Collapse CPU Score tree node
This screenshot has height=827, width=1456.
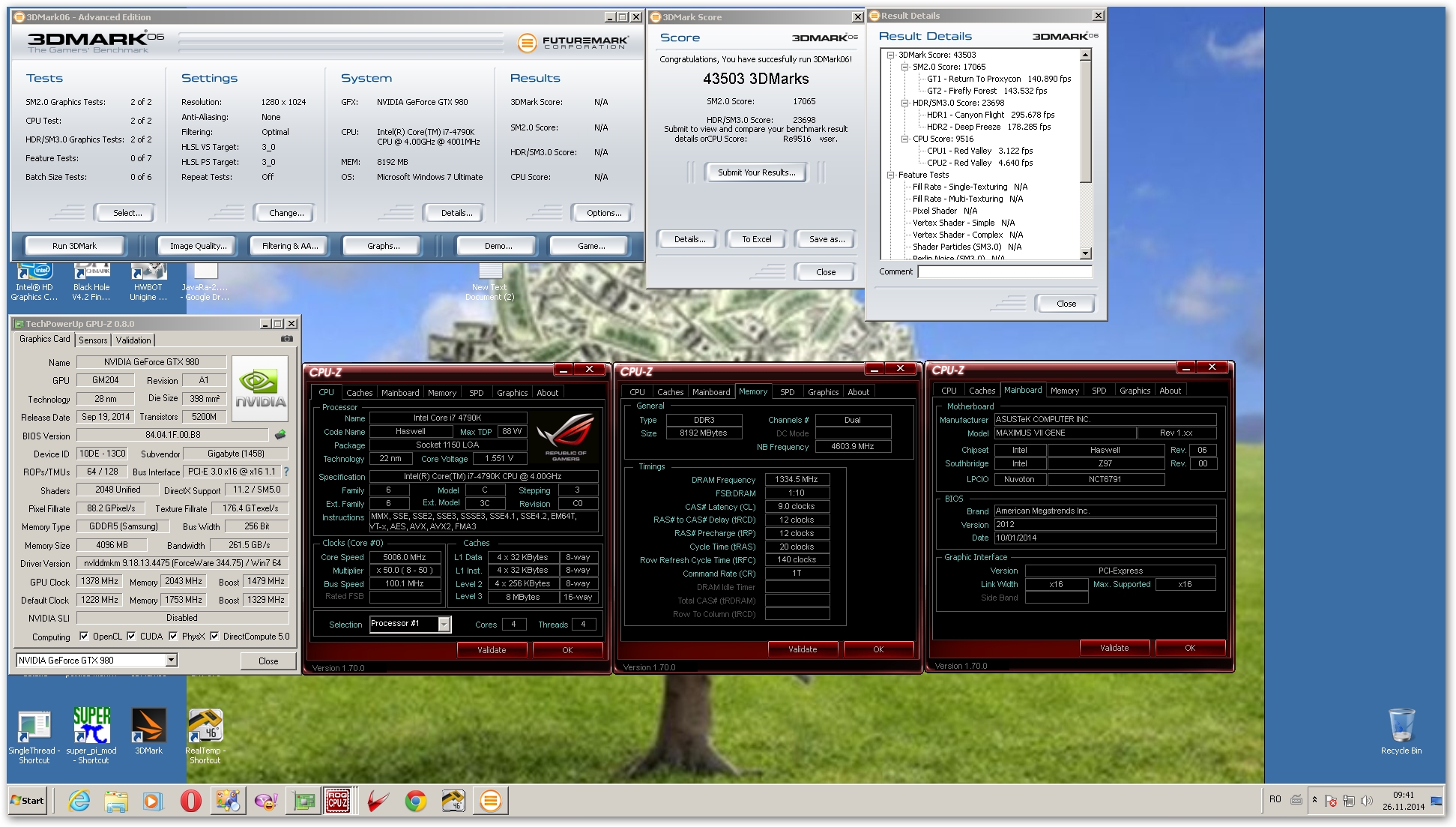(x=904, y=139)
